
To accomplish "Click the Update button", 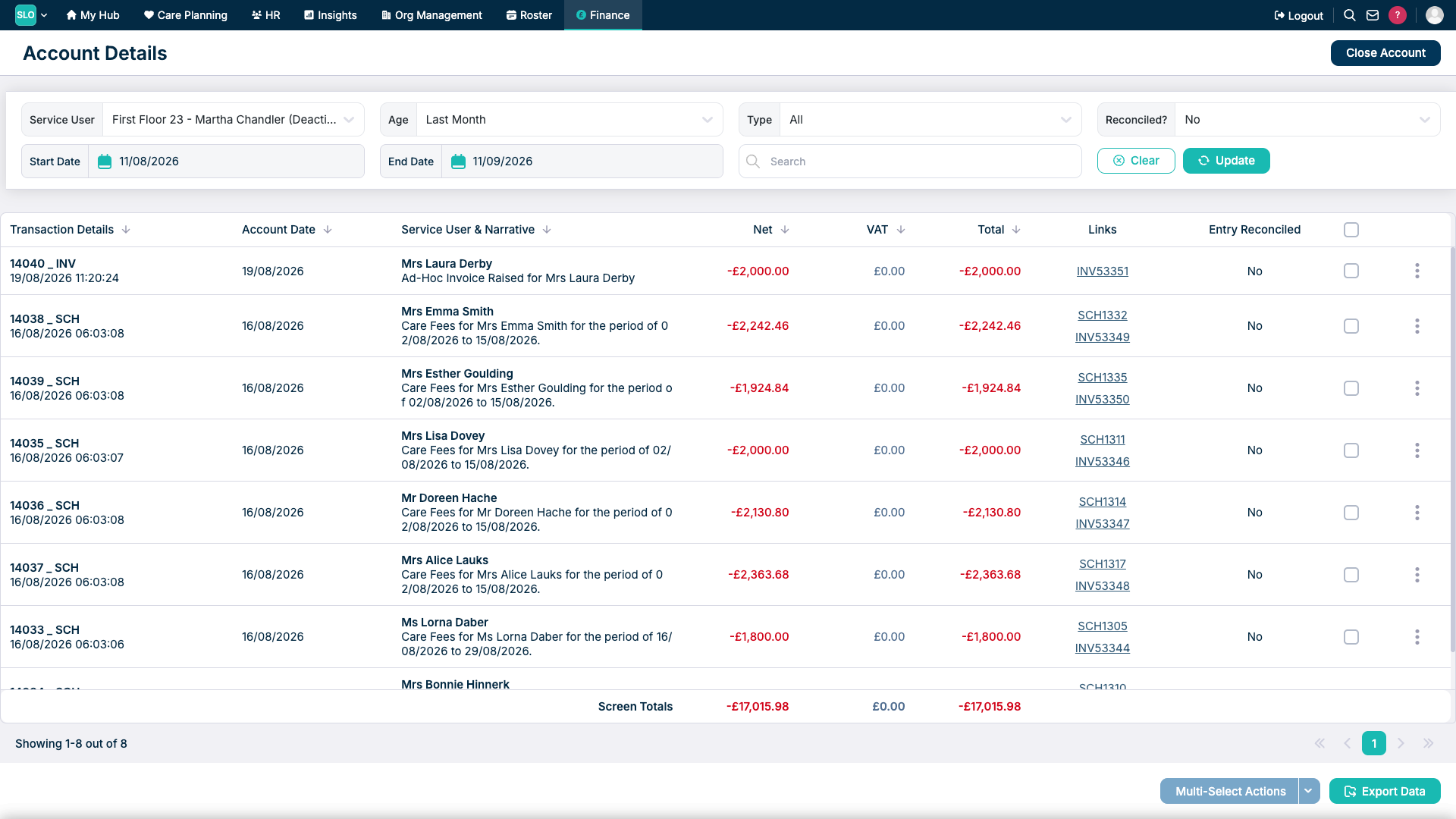I will coord(1226,161).
